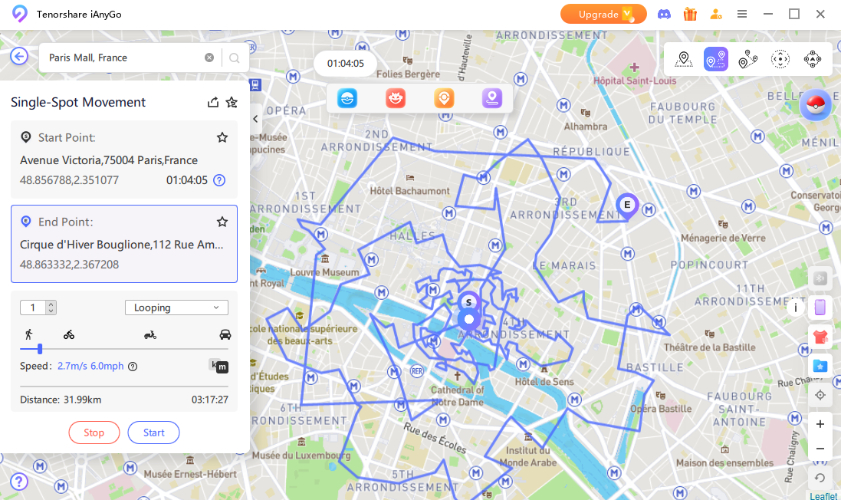
Task: Click the movement speed slider handle
Action: [x=40, y=349]
